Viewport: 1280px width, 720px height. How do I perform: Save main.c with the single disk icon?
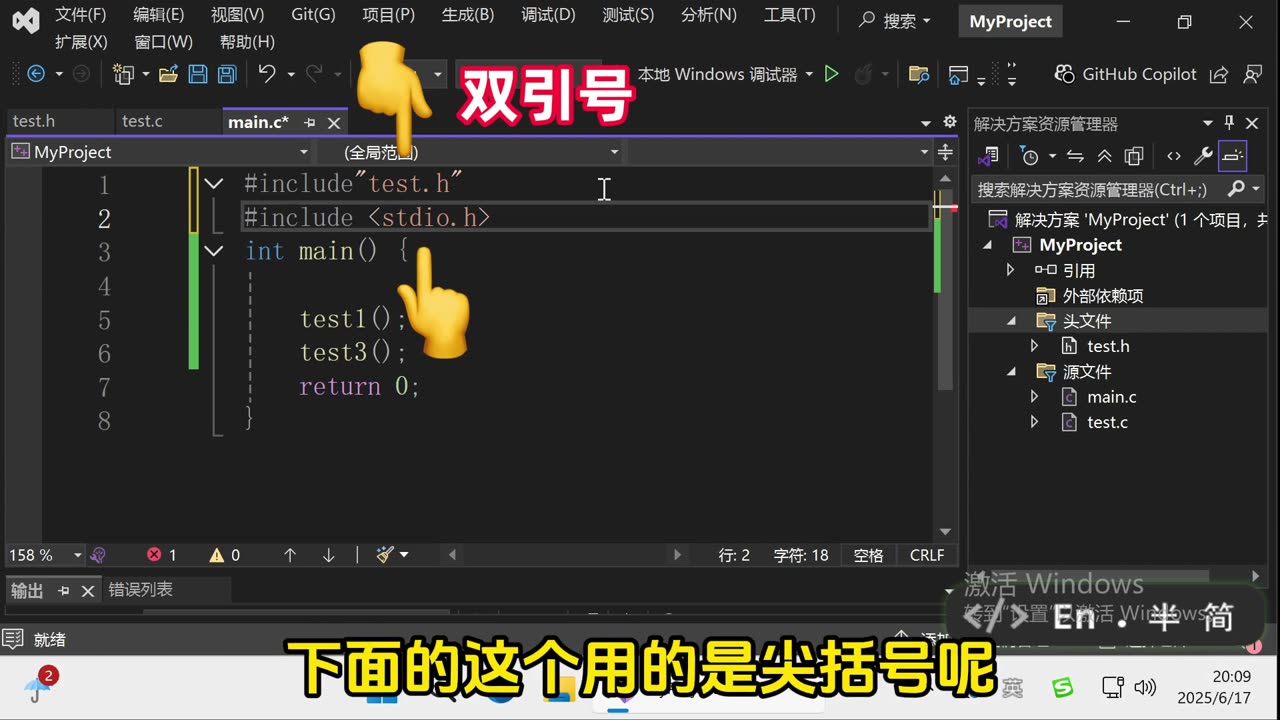pos(198,74)
